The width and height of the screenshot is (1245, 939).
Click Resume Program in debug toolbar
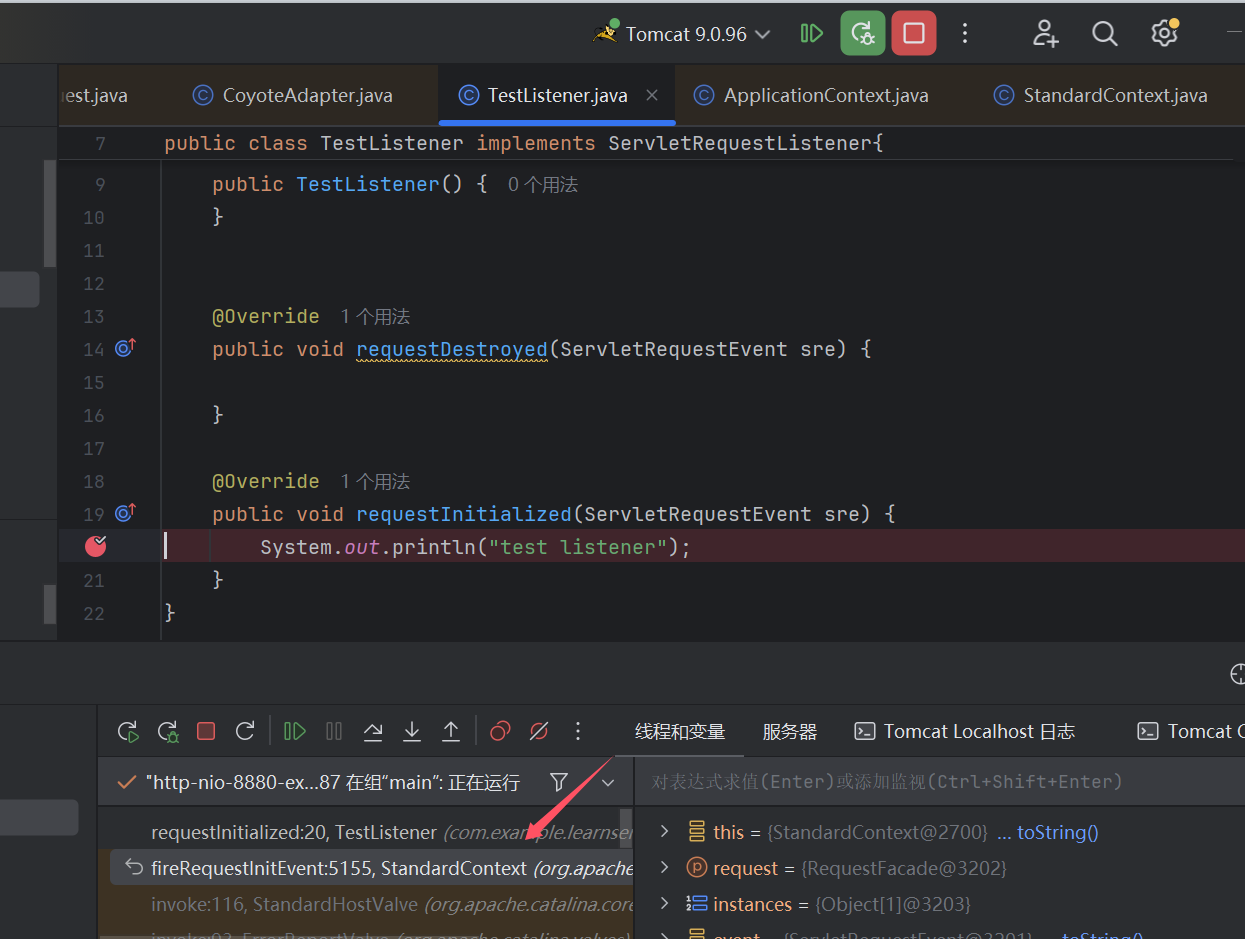pyautogui.click(x=295, y=731)
